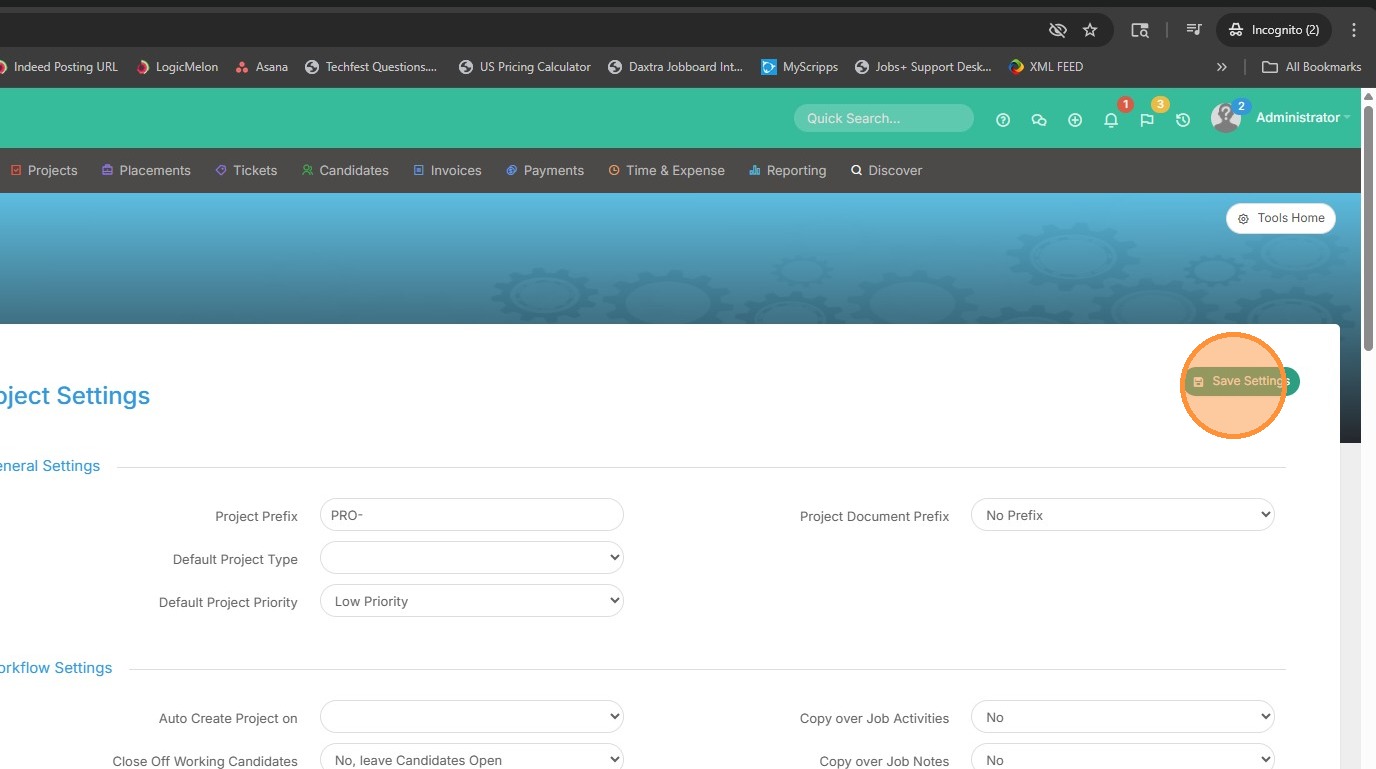Open the chat messages icon

[x=1039, y=120]
